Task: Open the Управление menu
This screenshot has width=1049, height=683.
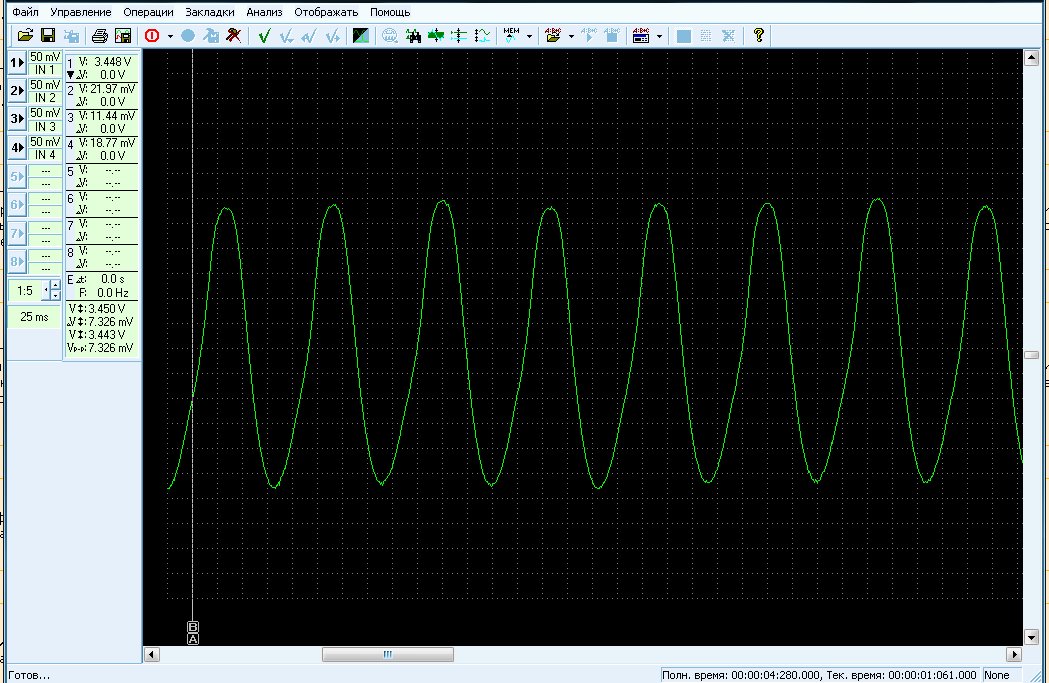Action: click(x=81, y=12)
